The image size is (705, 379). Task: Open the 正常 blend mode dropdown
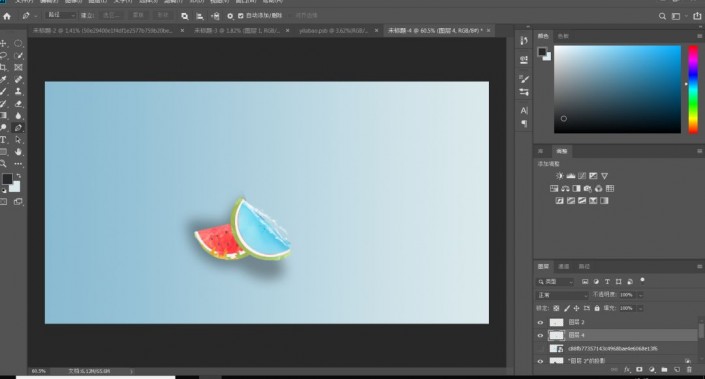562,295
